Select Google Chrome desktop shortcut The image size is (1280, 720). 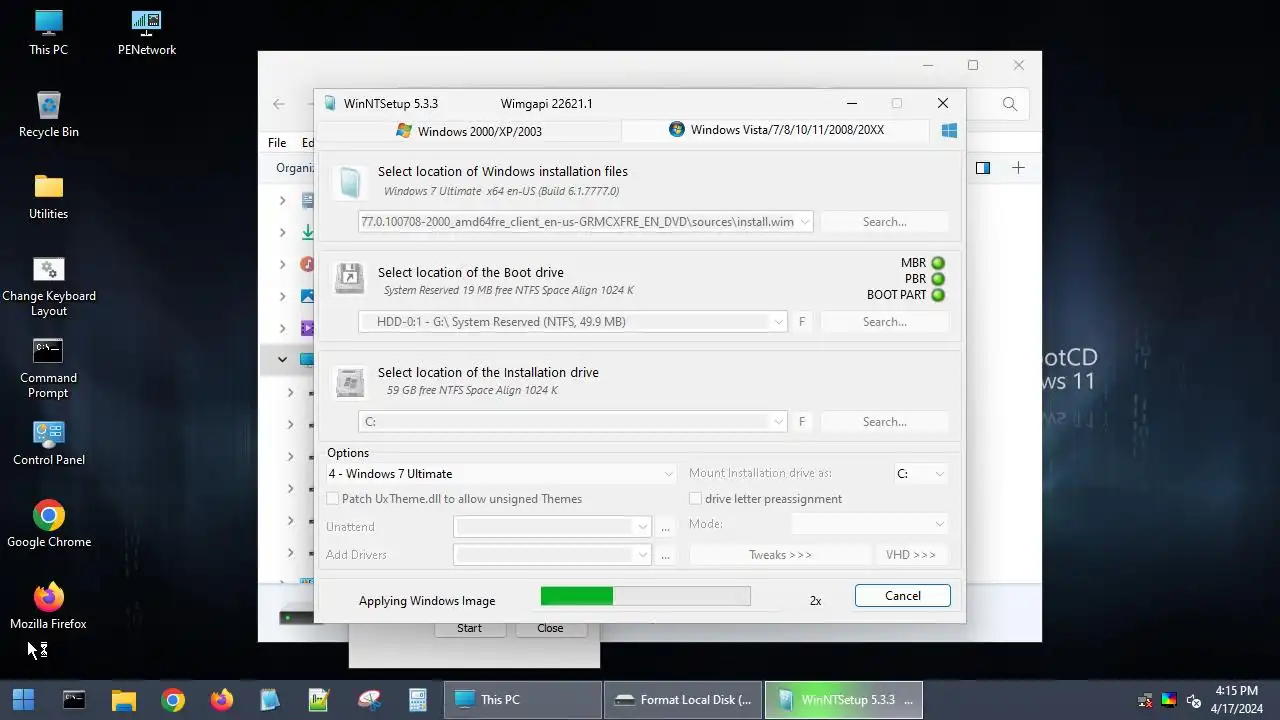(x=48, y=525)
